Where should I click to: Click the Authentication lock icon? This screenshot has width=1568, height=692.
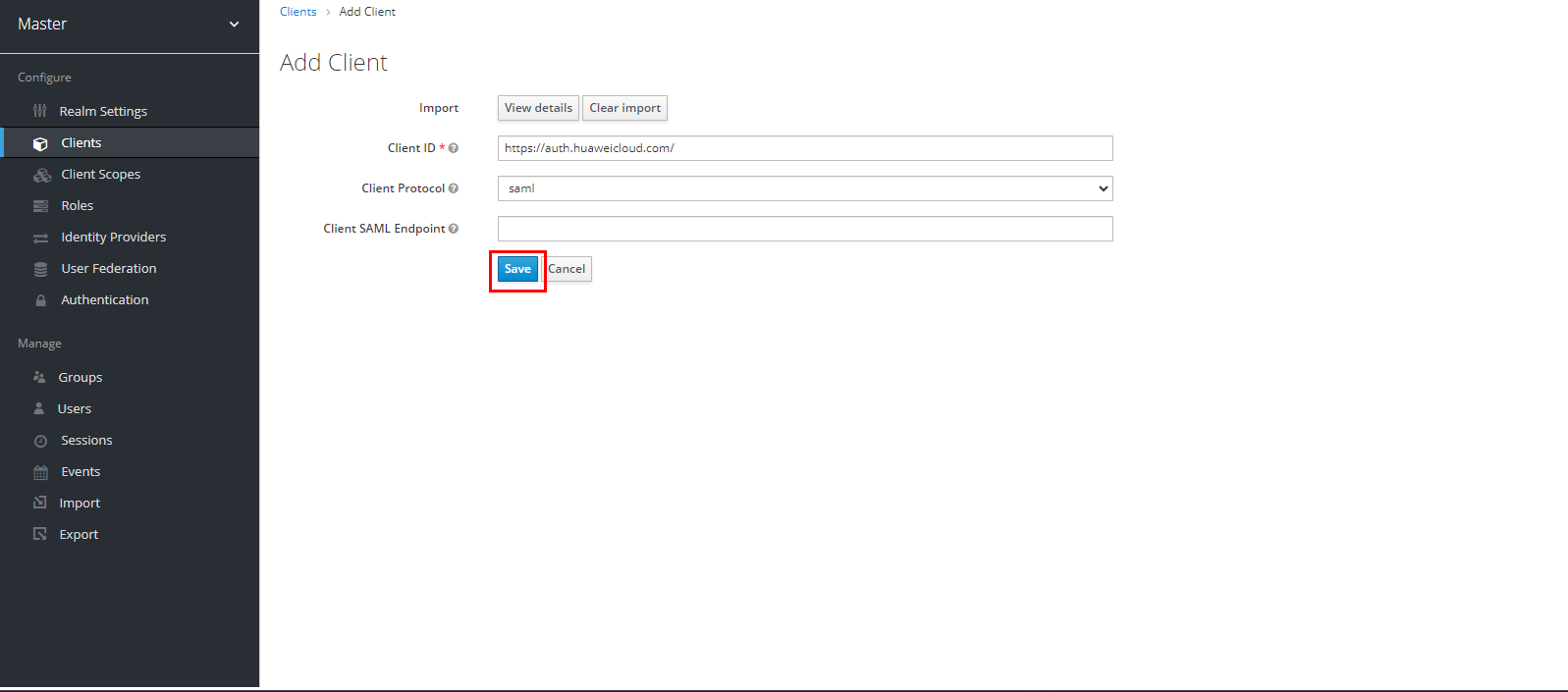[40, 300]
